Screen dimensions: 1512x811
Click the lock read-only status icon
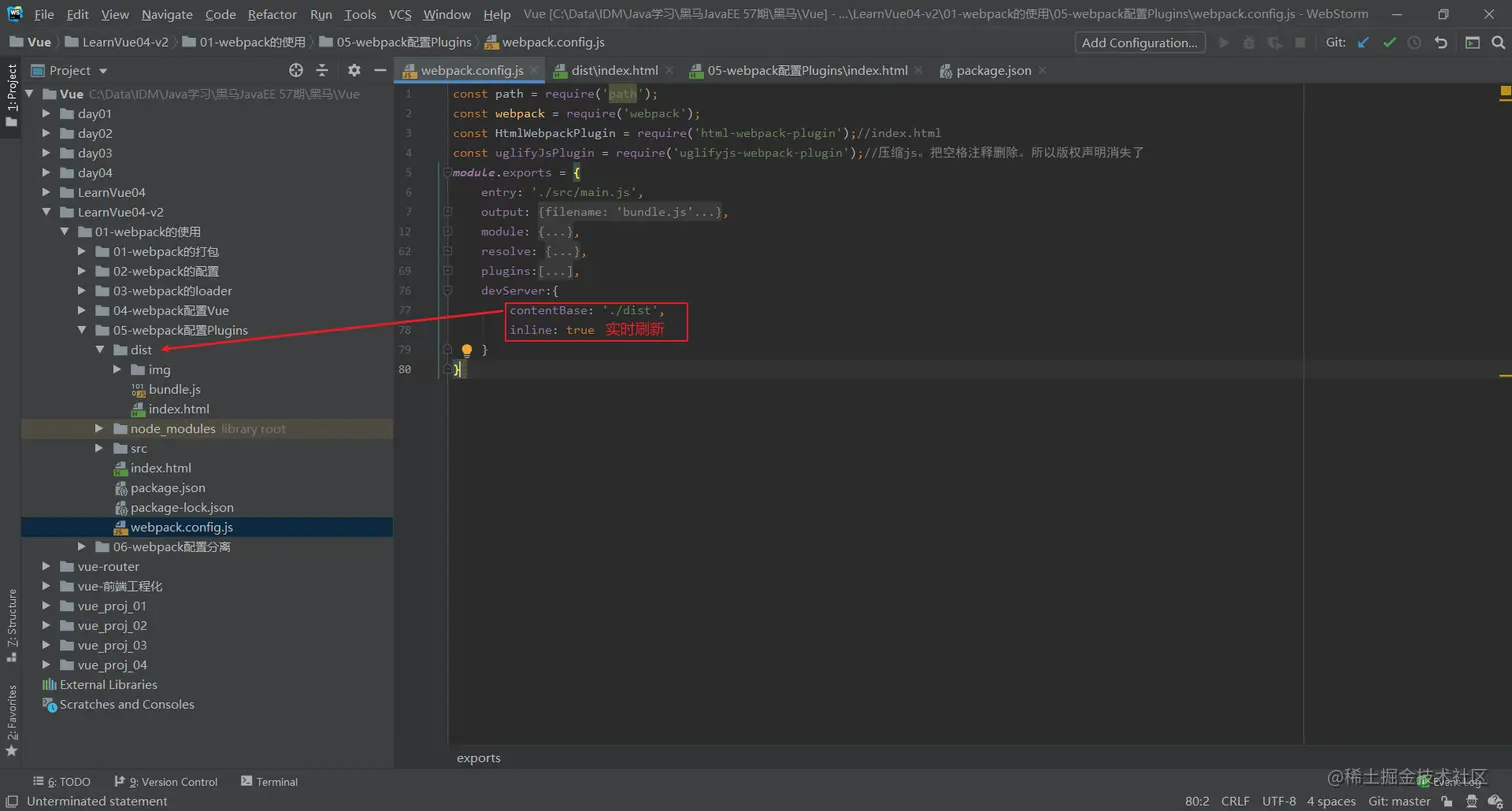[1447, 801]
